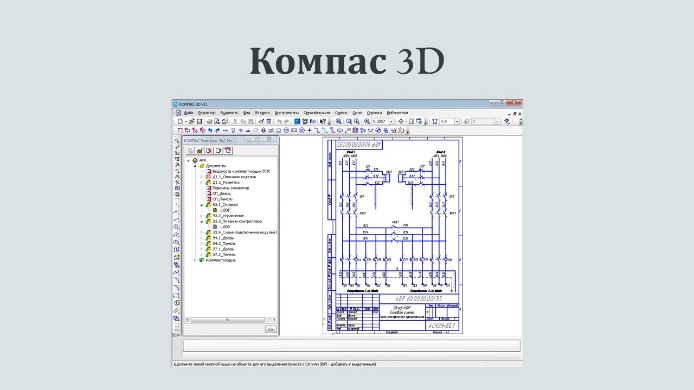The image size is (694, 390).
Task: Open the Файл menu
Action: 189,113
